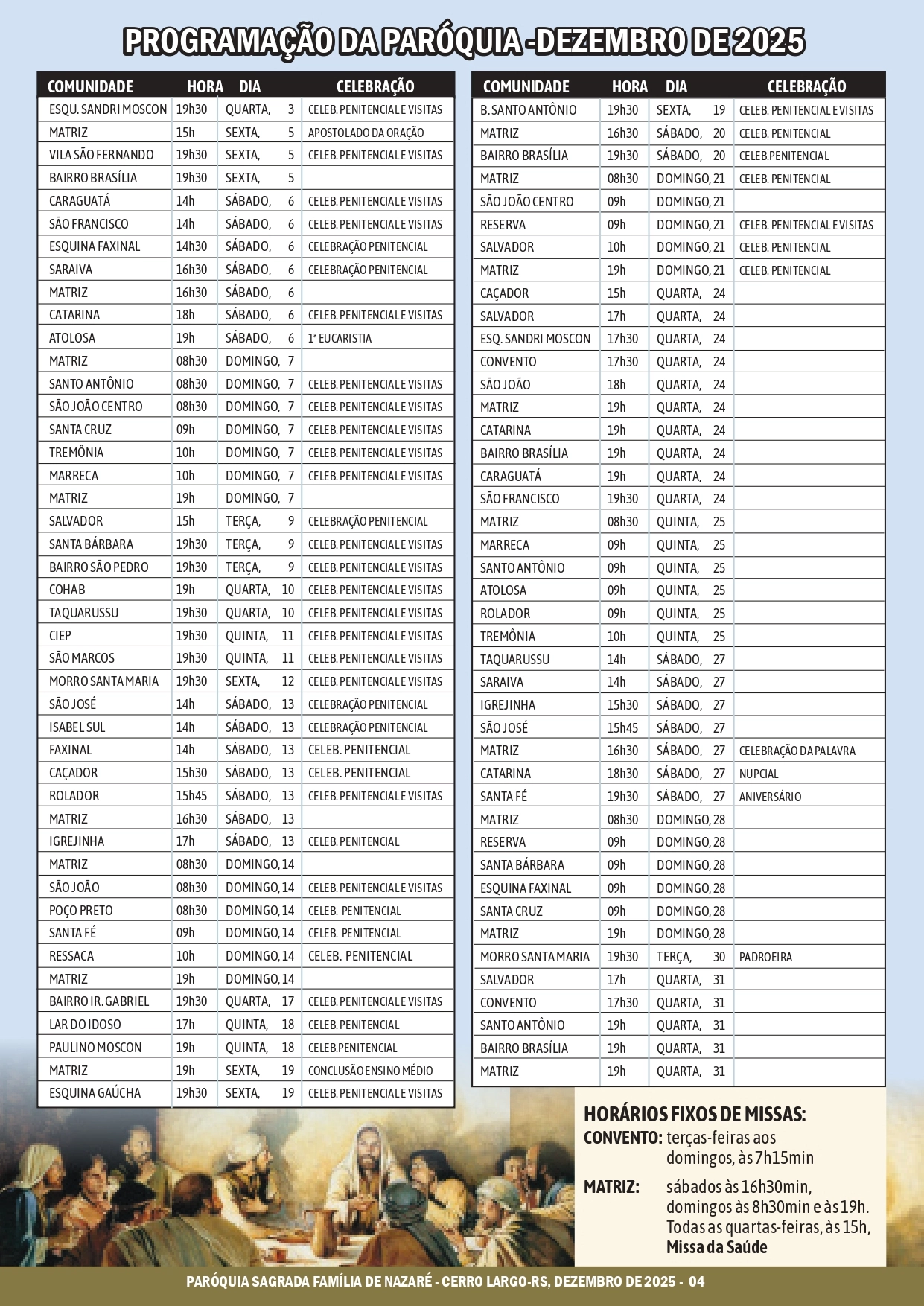
Task: Click the 'Poço Preto' community name
Action: pos(81,911)
